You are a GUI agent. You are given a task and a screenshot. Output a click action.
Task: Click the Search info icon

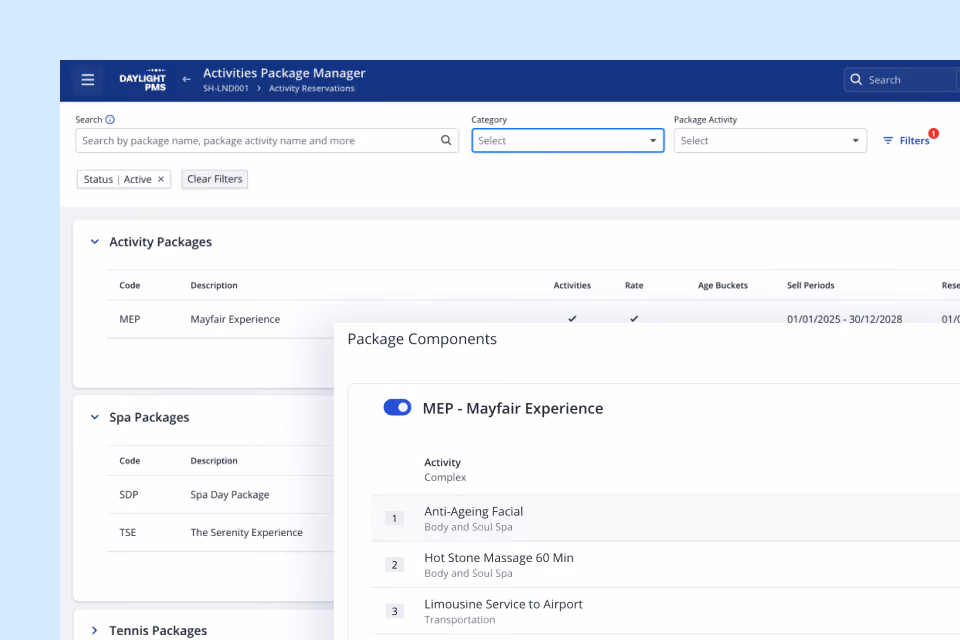click(110, 119)
